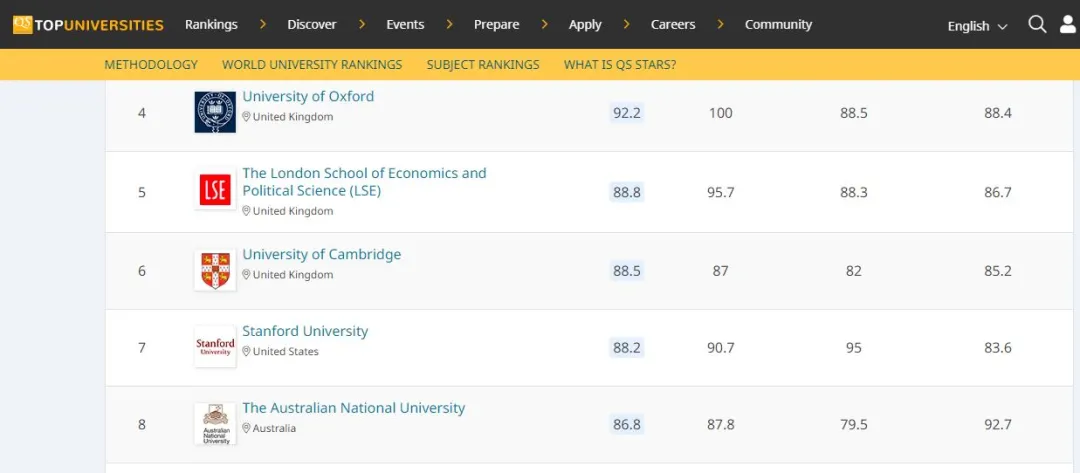
Task: Open The London School of Economics link
Action: [x=364, y=182]
